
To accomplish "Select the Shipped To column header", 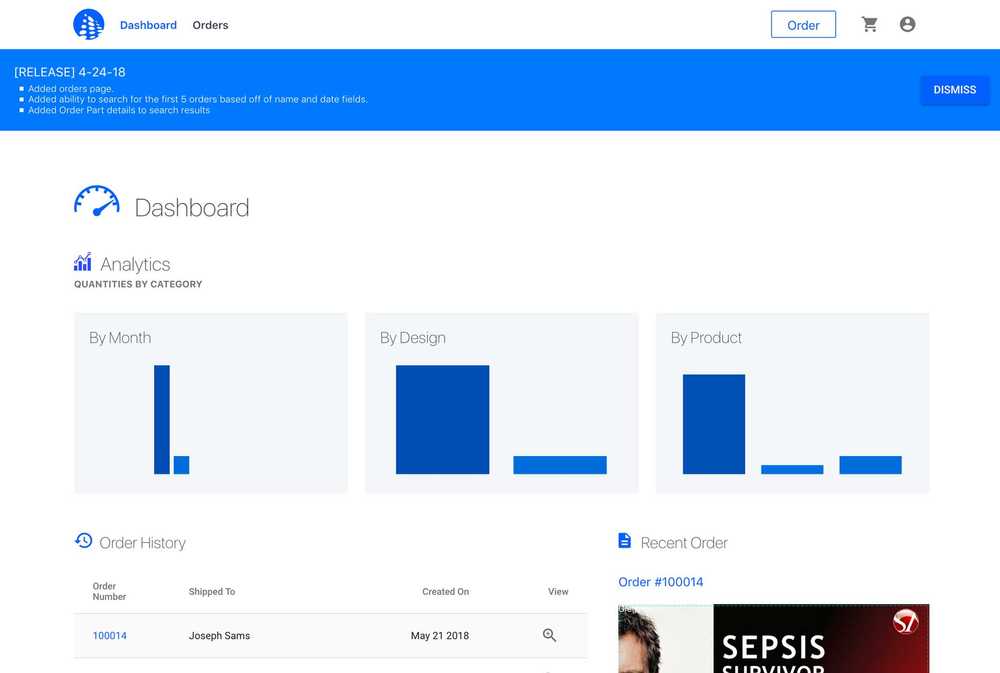I will click(212, 591).
